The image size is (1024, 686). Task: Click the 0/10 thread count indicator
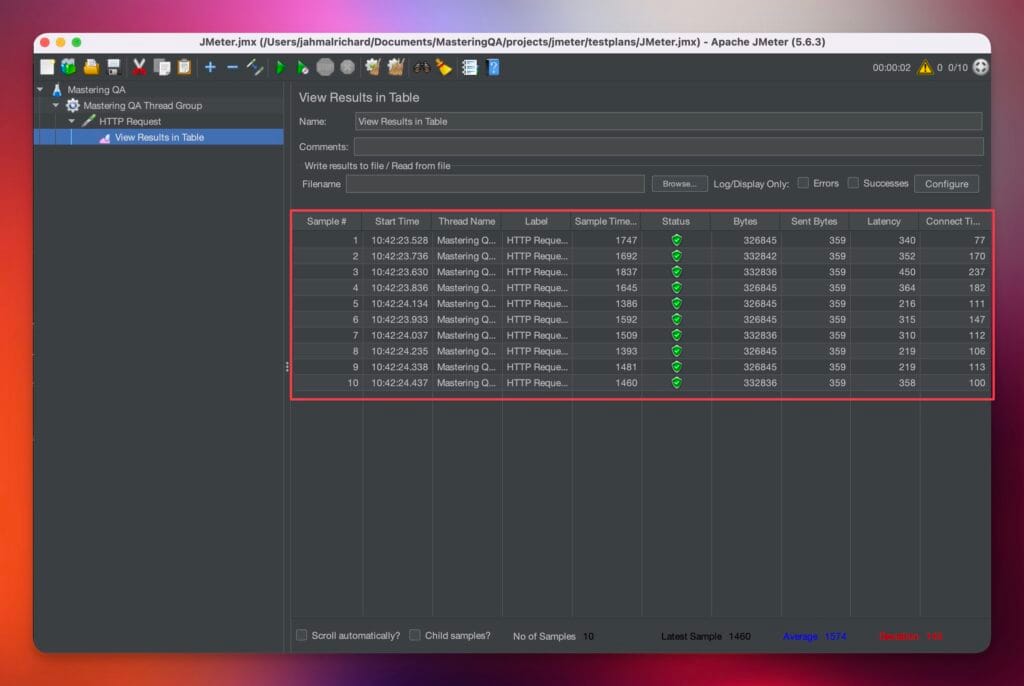coord(957,67)
